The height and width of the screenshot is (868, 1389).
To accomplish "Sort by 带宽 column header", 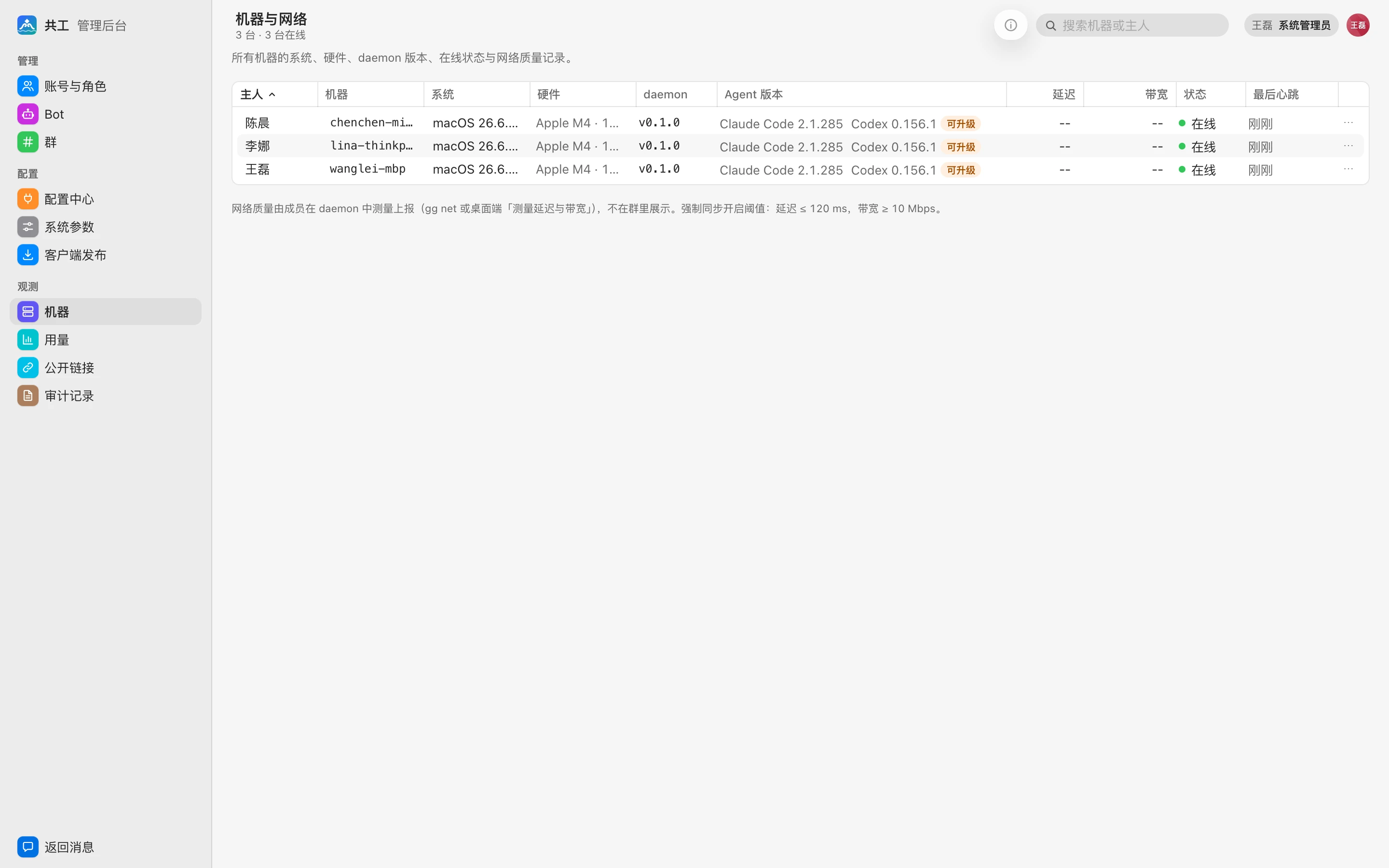I will (x=1130, y=94).
